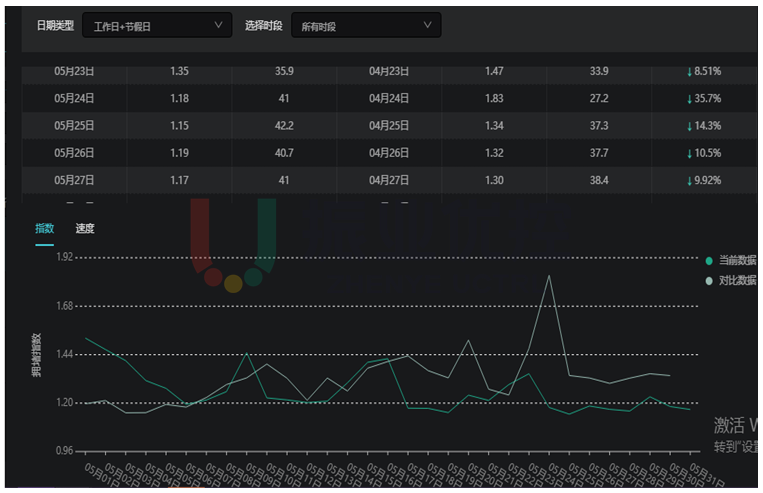Screen dimensions: 763x493
Task: Click the green dot beside 当前数据
Action: (x=709, y=260)
